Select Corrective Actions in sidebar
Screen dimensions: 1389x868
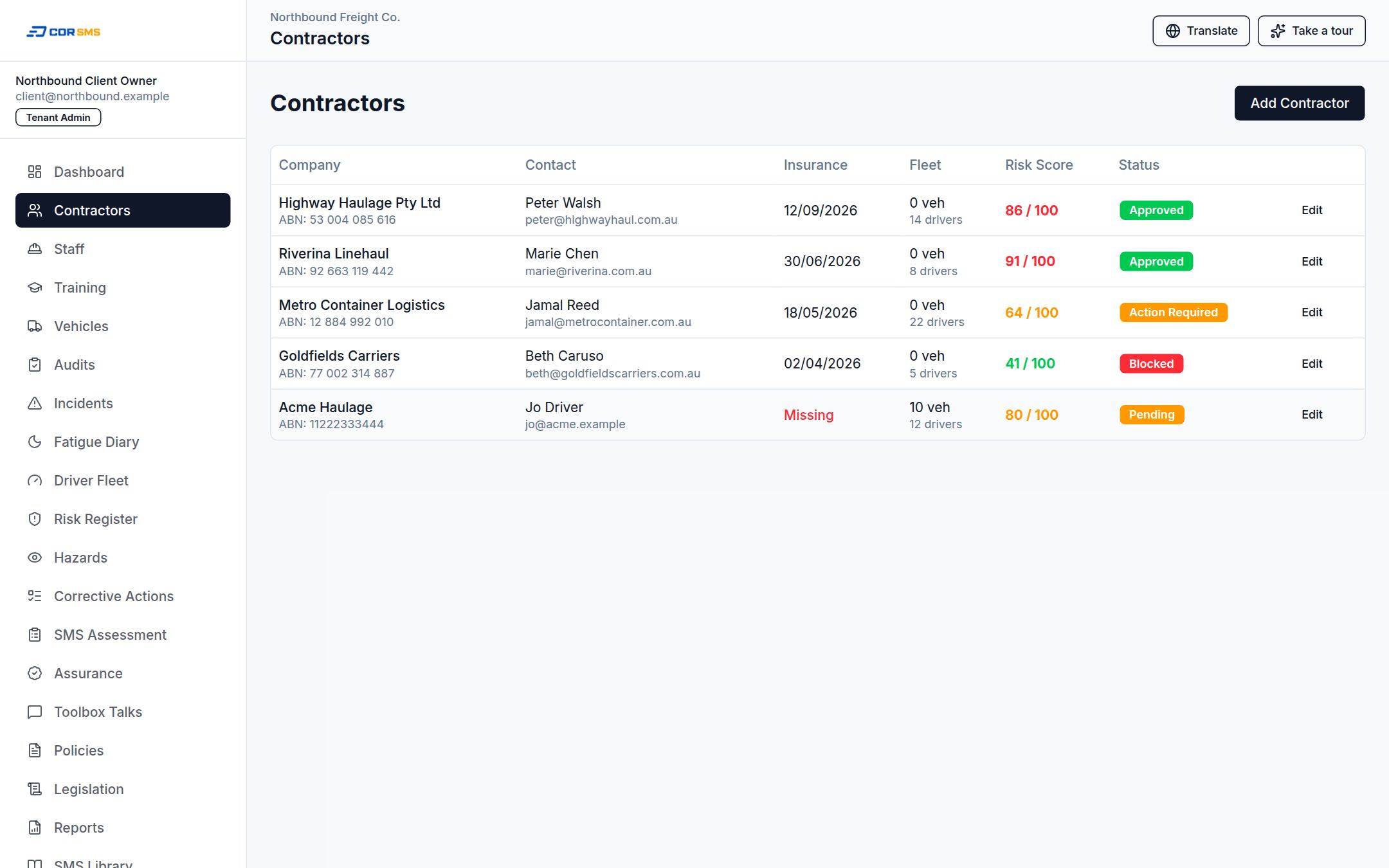(123, 596)
